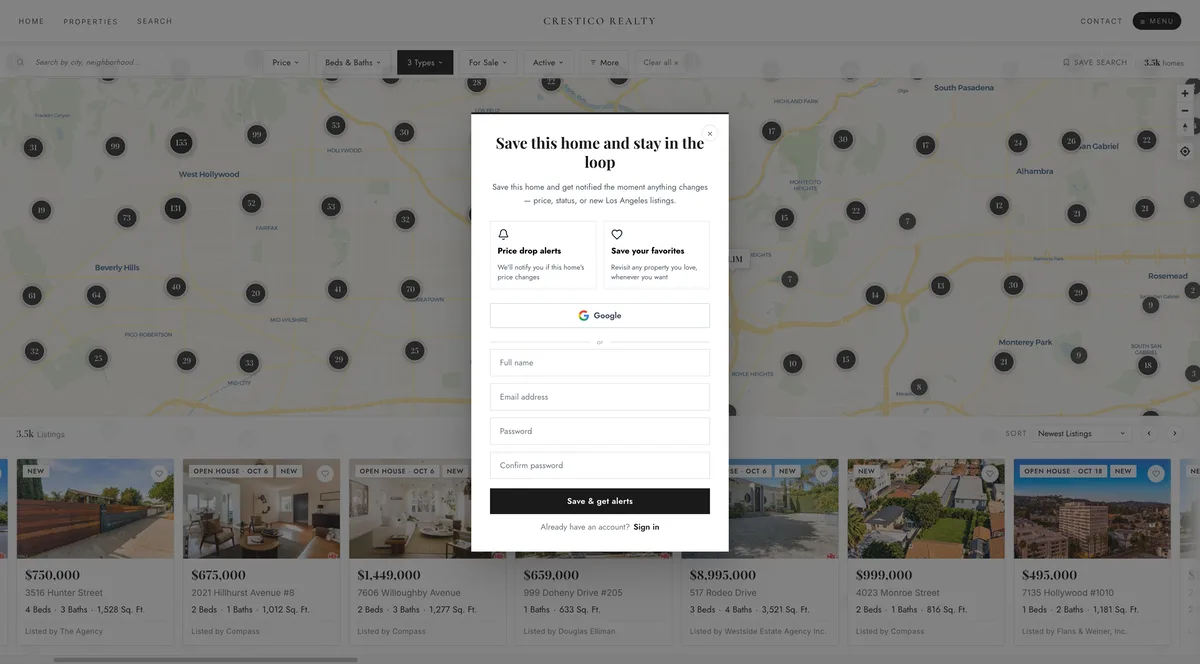This screenshot has height=664, width=1200.
Task: Focus the Full name field
Action: point(600,362)
